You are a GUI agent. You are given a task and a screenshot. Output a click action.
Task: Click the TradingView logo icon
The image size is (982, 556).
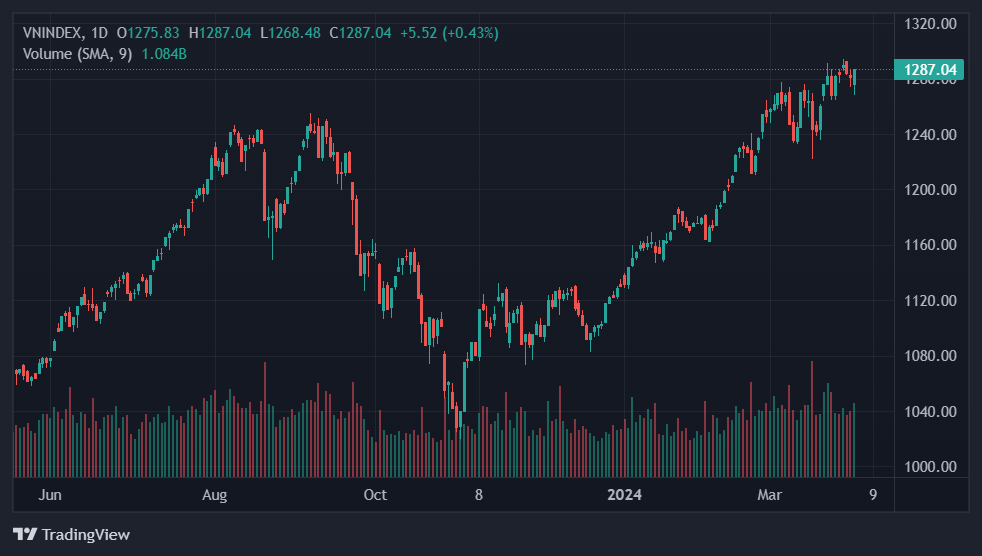tap(25, 534)
